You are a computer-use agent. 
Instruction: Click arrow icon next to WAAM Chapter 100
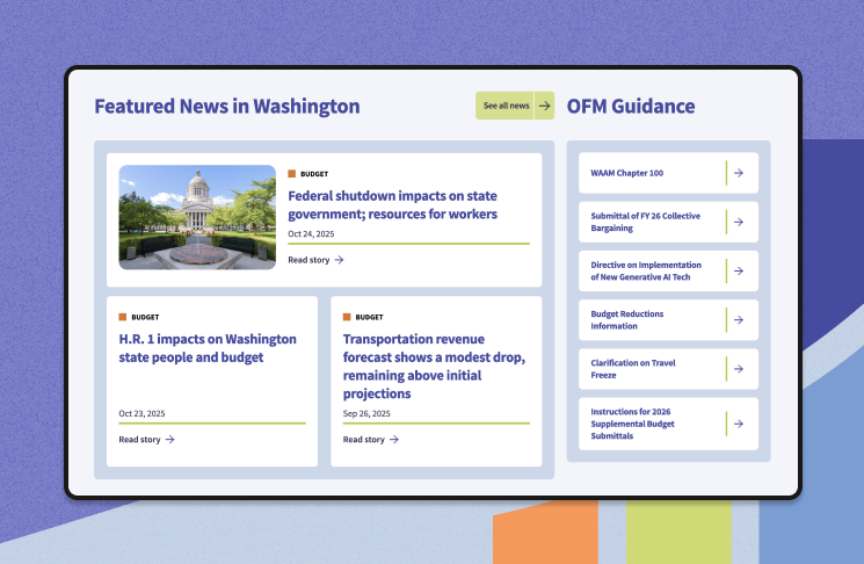tap(738, 173)
